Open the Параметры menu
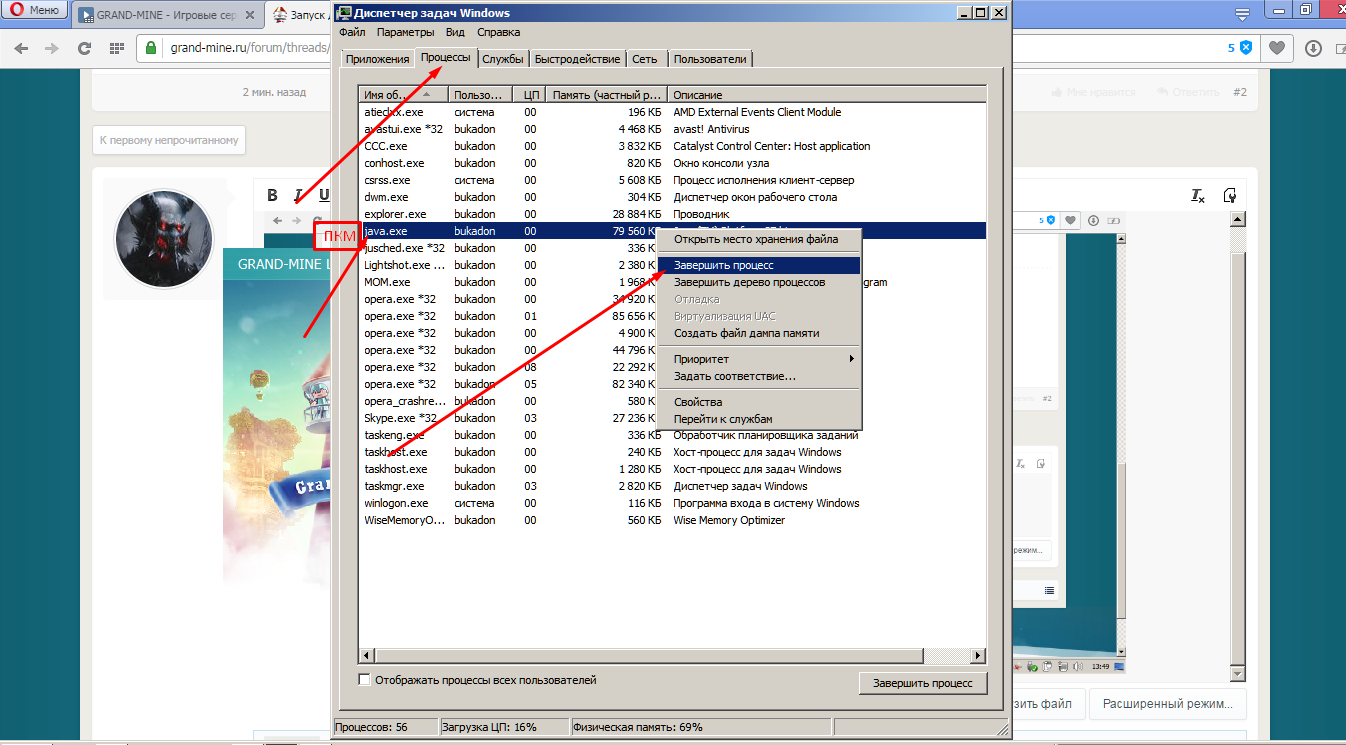The width and height of the screenshot is (1346, 745). (x=405, y=32)
